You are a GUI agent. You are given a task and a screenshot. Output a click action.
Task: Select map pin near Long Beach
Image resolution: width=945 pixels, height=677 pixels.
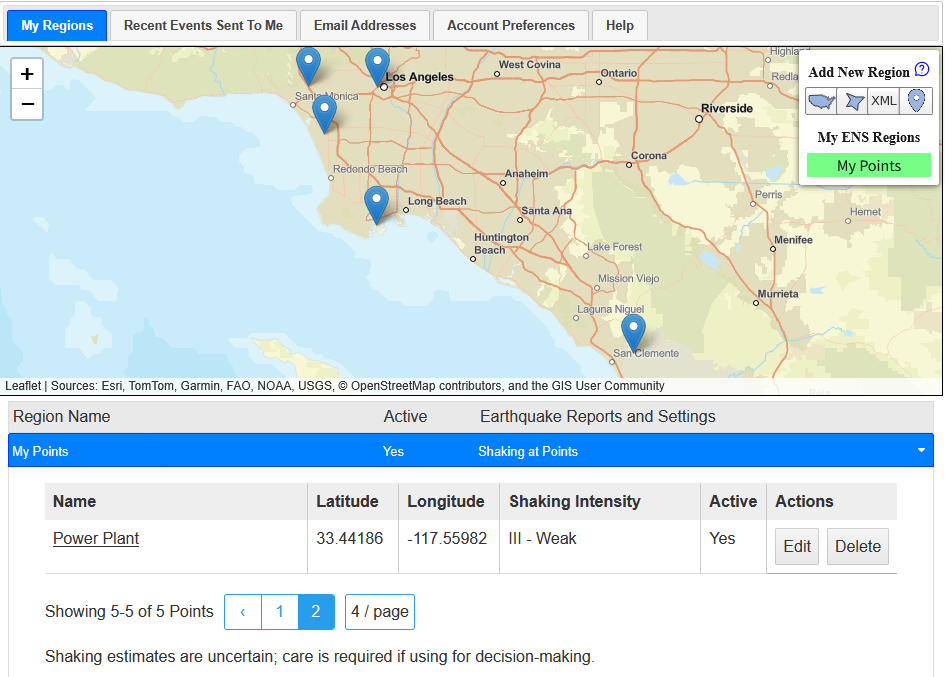point(377,204)
